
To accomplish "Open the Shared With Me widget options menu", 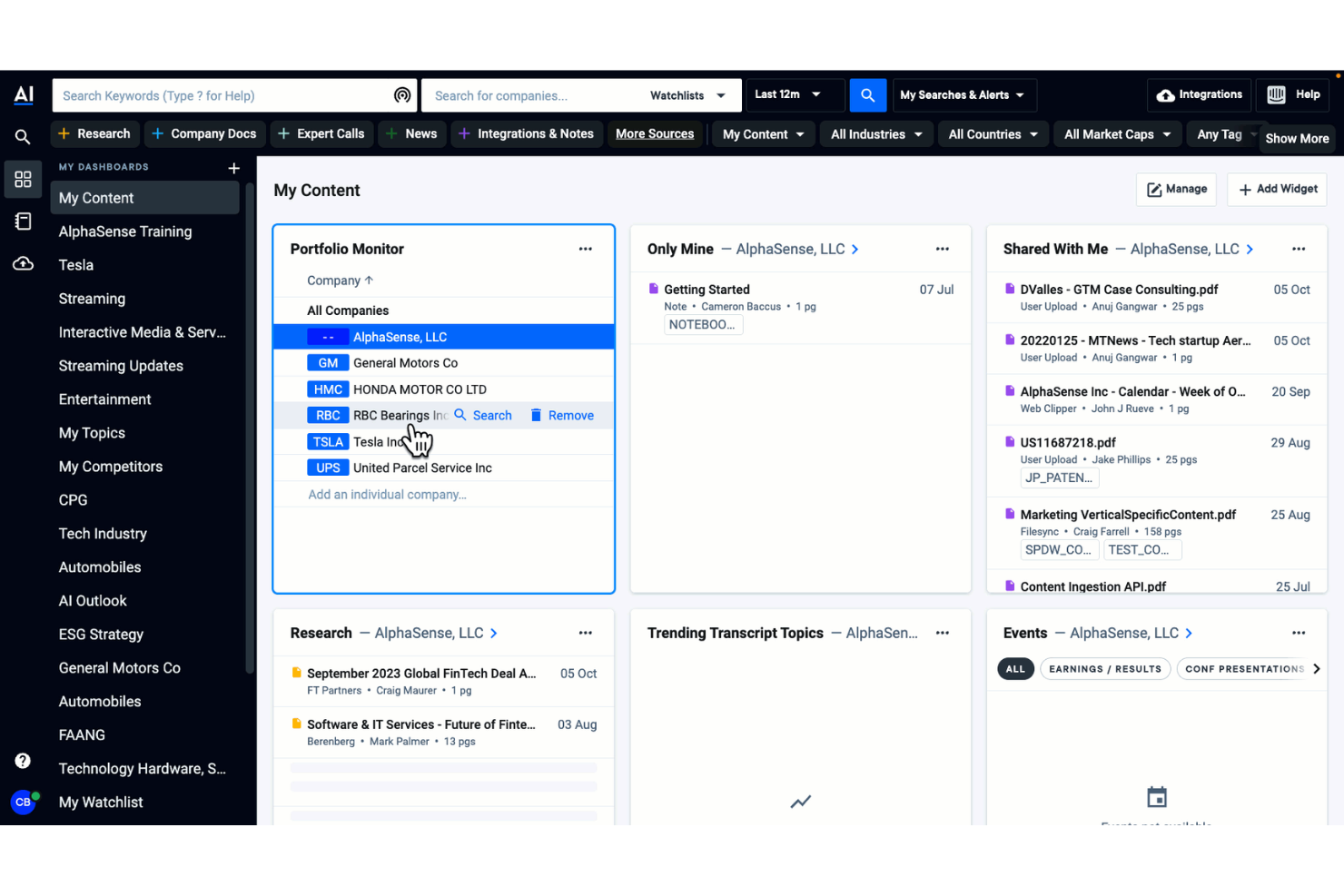I will point(1298,248).
